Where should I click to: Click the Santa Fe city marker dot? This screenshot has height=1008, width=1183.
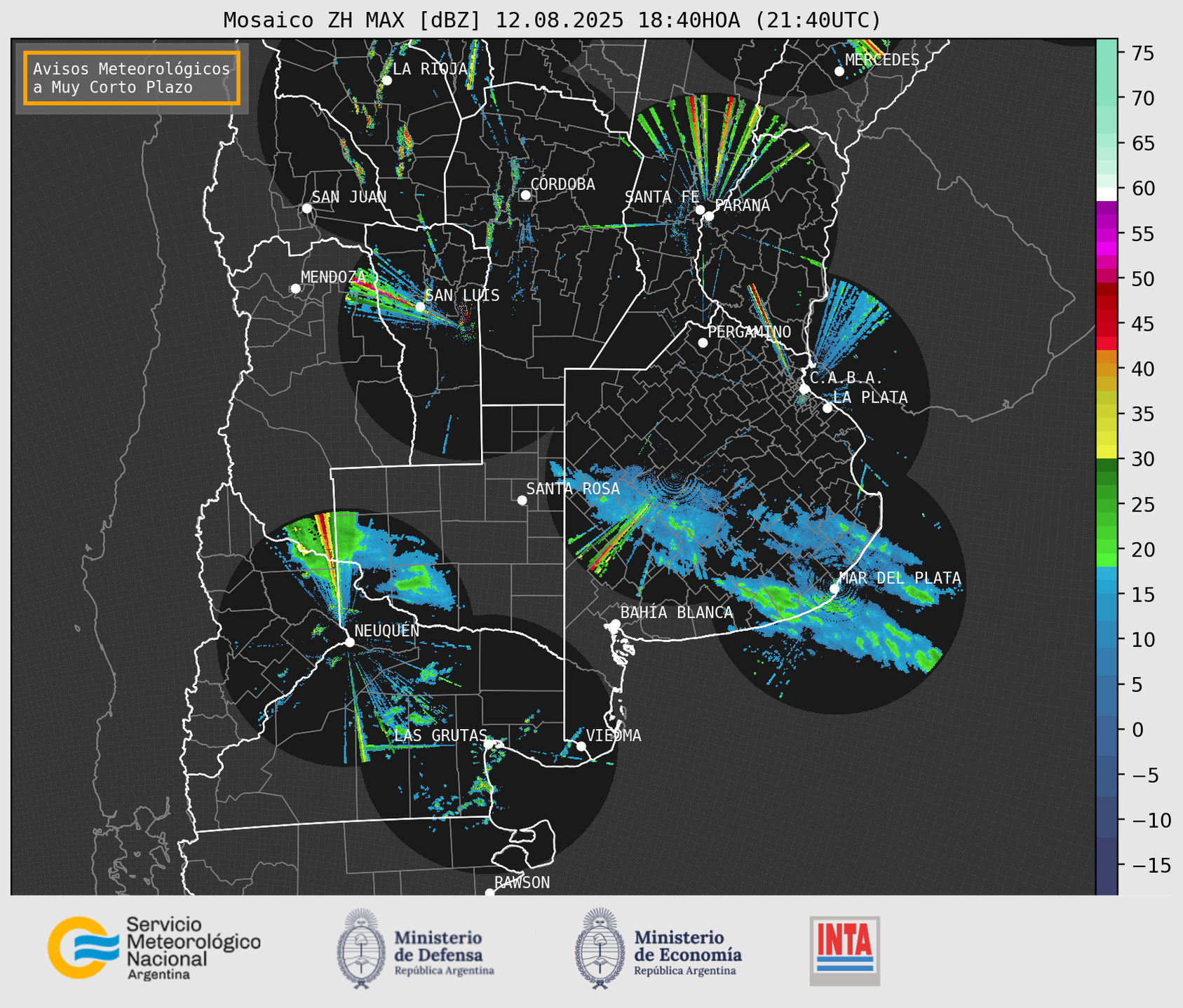(x=700, y=210)
